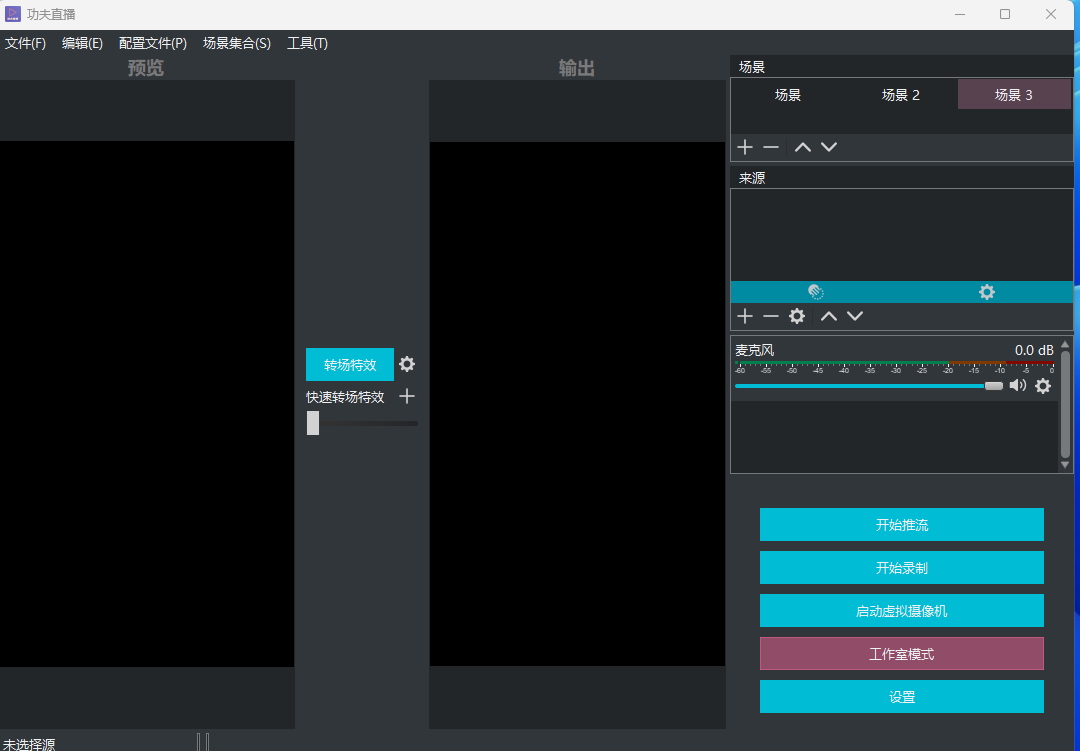
Task: Move the source down with the down chevron
Action: tap(855, 316)
